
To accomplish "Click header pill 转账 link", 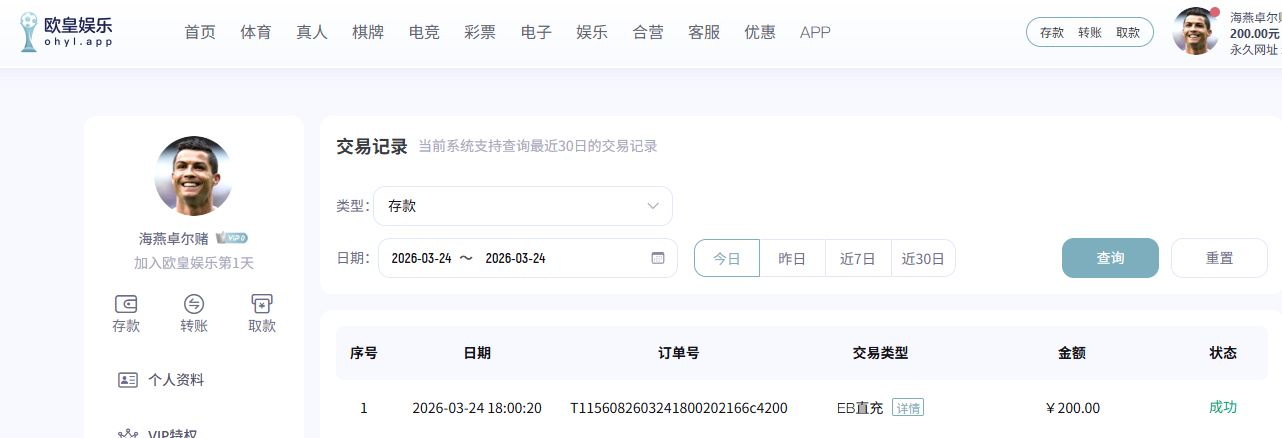I will (1090, 32).
